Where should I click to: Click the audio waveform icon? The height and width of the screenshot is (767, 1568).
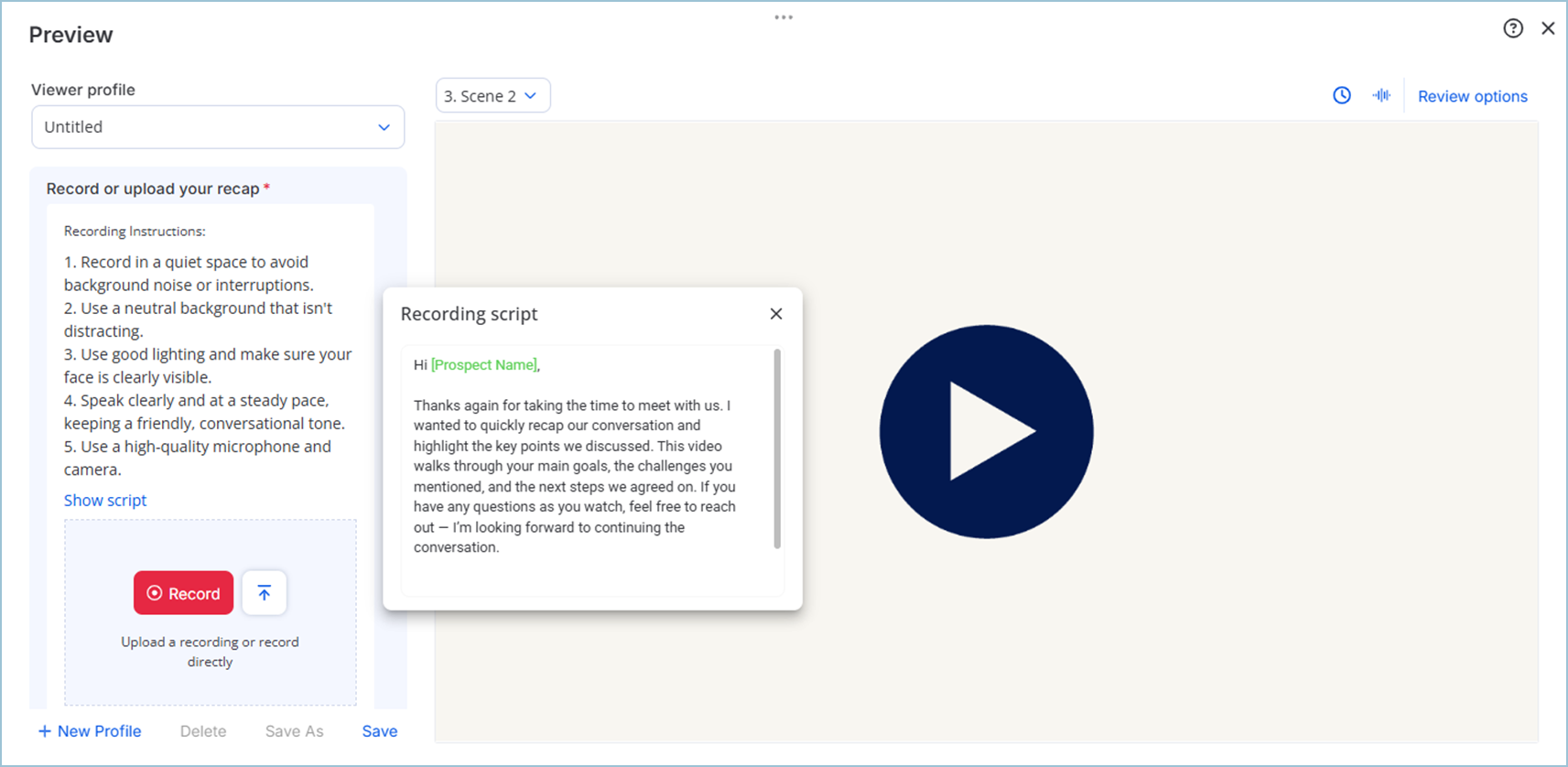tap(1381, 95)
